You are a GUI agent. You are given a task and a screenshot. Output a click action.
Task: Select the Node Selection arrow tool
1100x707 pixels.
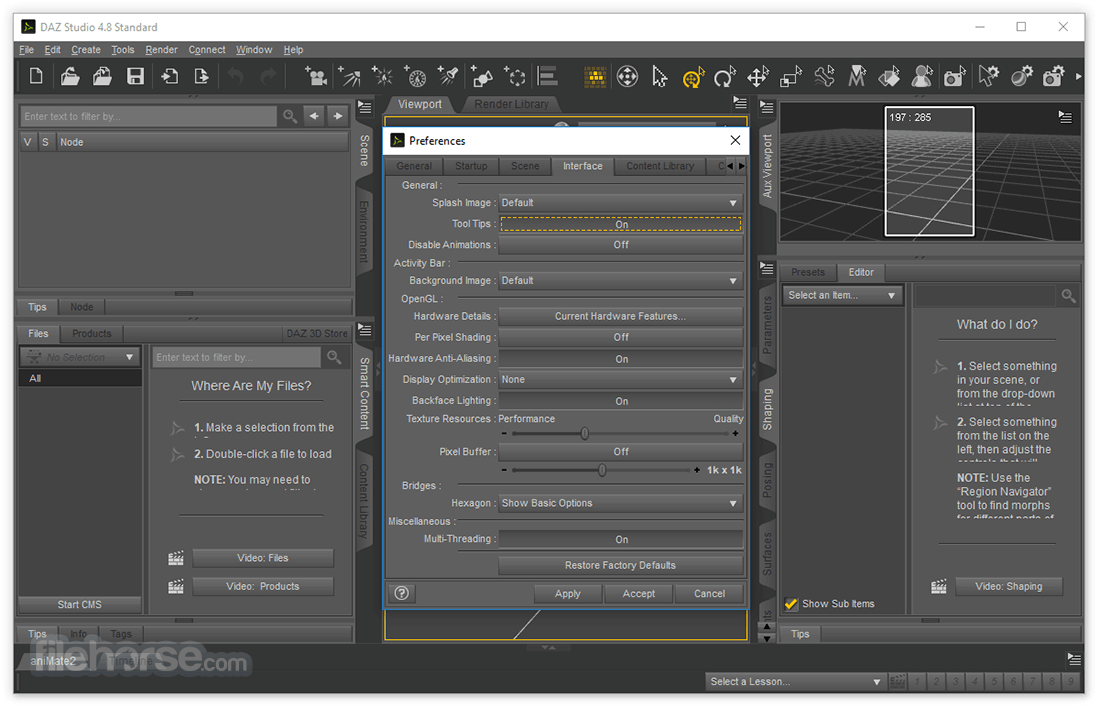point(659,76)
